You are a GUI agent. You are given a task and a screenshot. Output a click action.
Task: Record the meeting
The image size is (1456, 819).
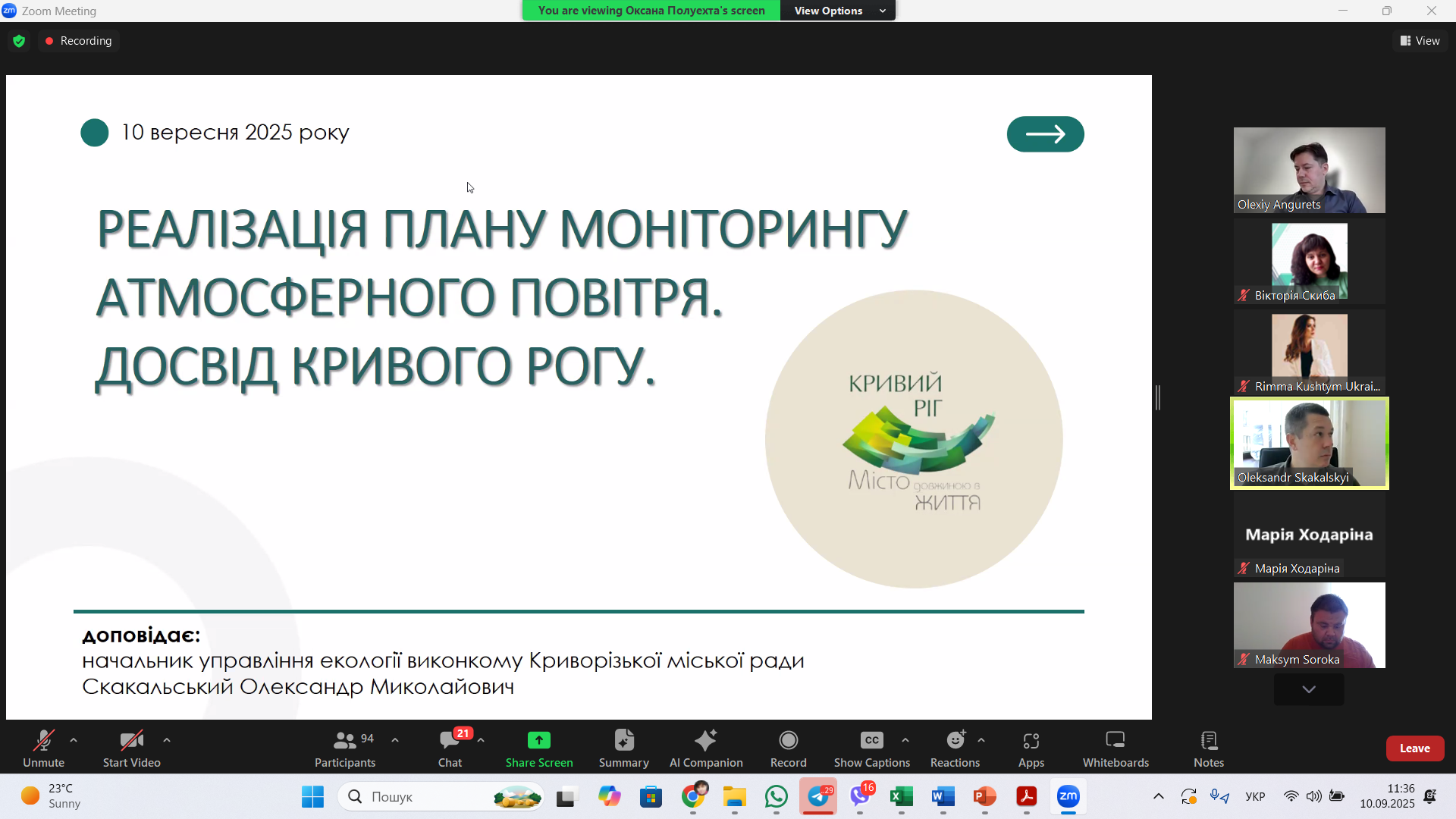click(788, 747)
